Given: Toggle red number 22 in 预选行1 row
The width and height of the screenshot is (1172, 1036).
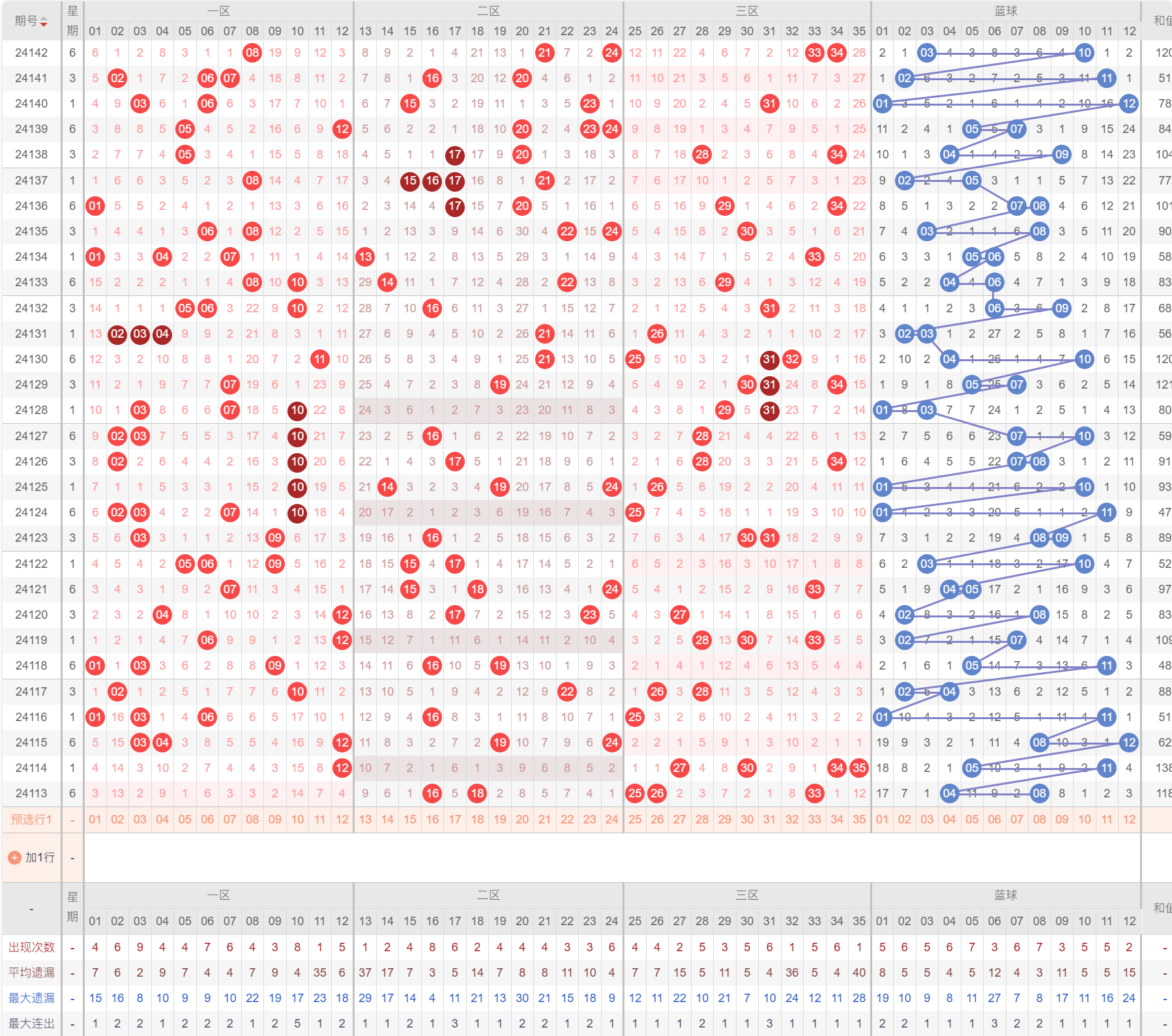Looking at the screenshot, I should point(567,820).
